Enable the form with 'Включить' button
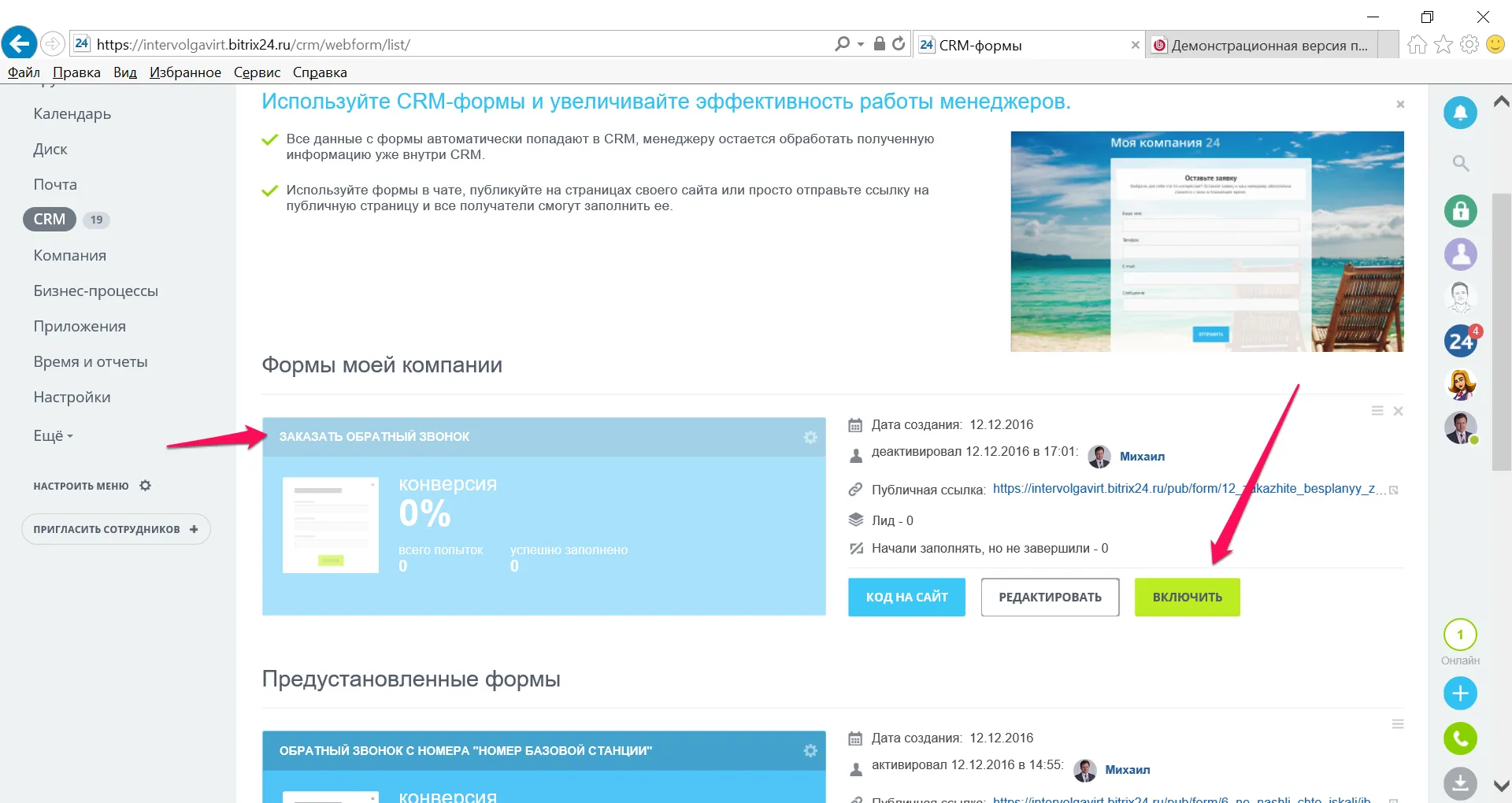1512x803 pixels. [1187, 598]
